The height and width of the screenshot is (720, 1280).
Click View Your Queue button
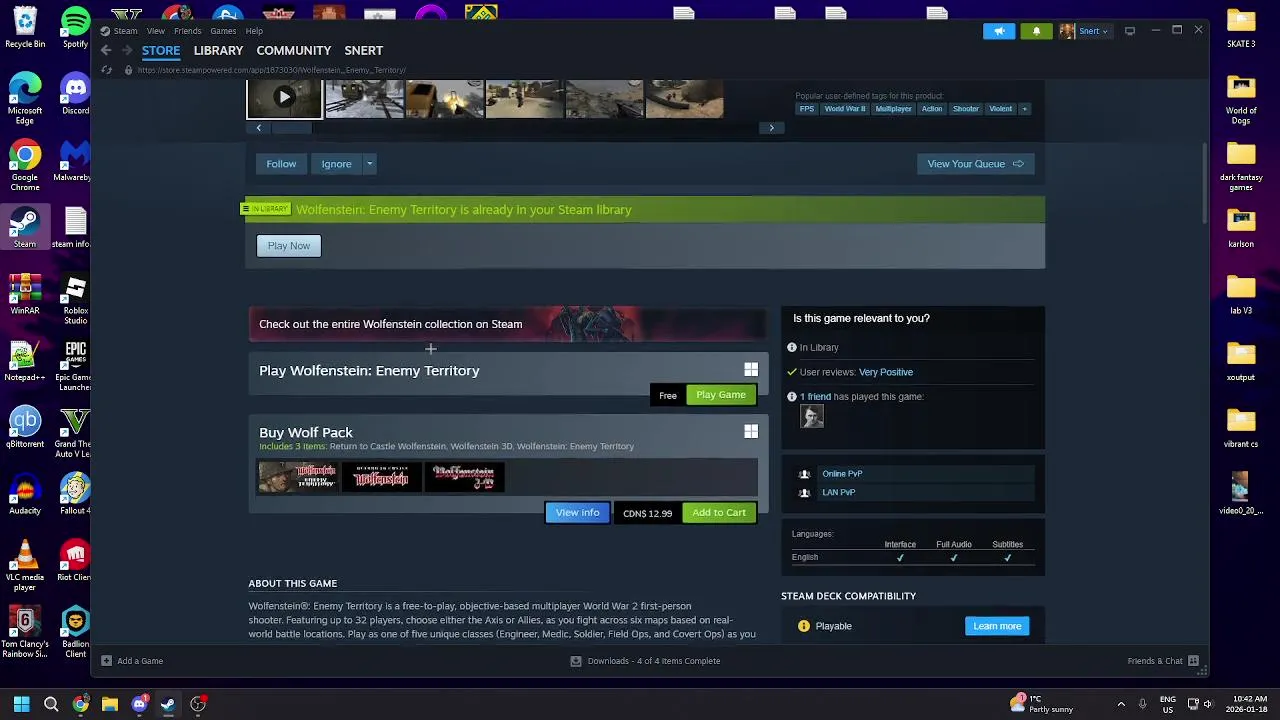(975, 164)
